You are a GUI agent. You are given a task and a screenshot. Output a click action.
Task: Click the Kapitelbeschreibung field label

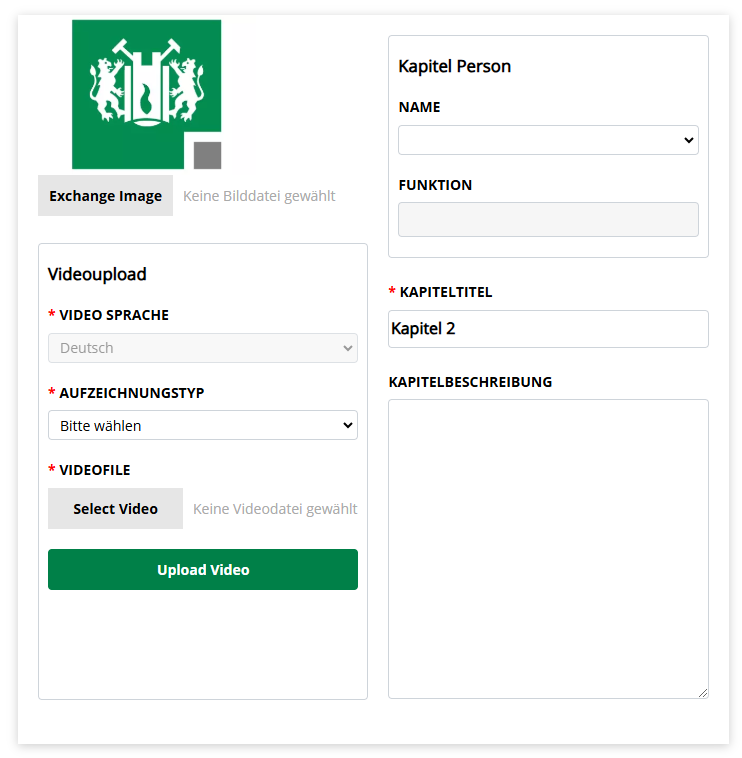(470, 382)
